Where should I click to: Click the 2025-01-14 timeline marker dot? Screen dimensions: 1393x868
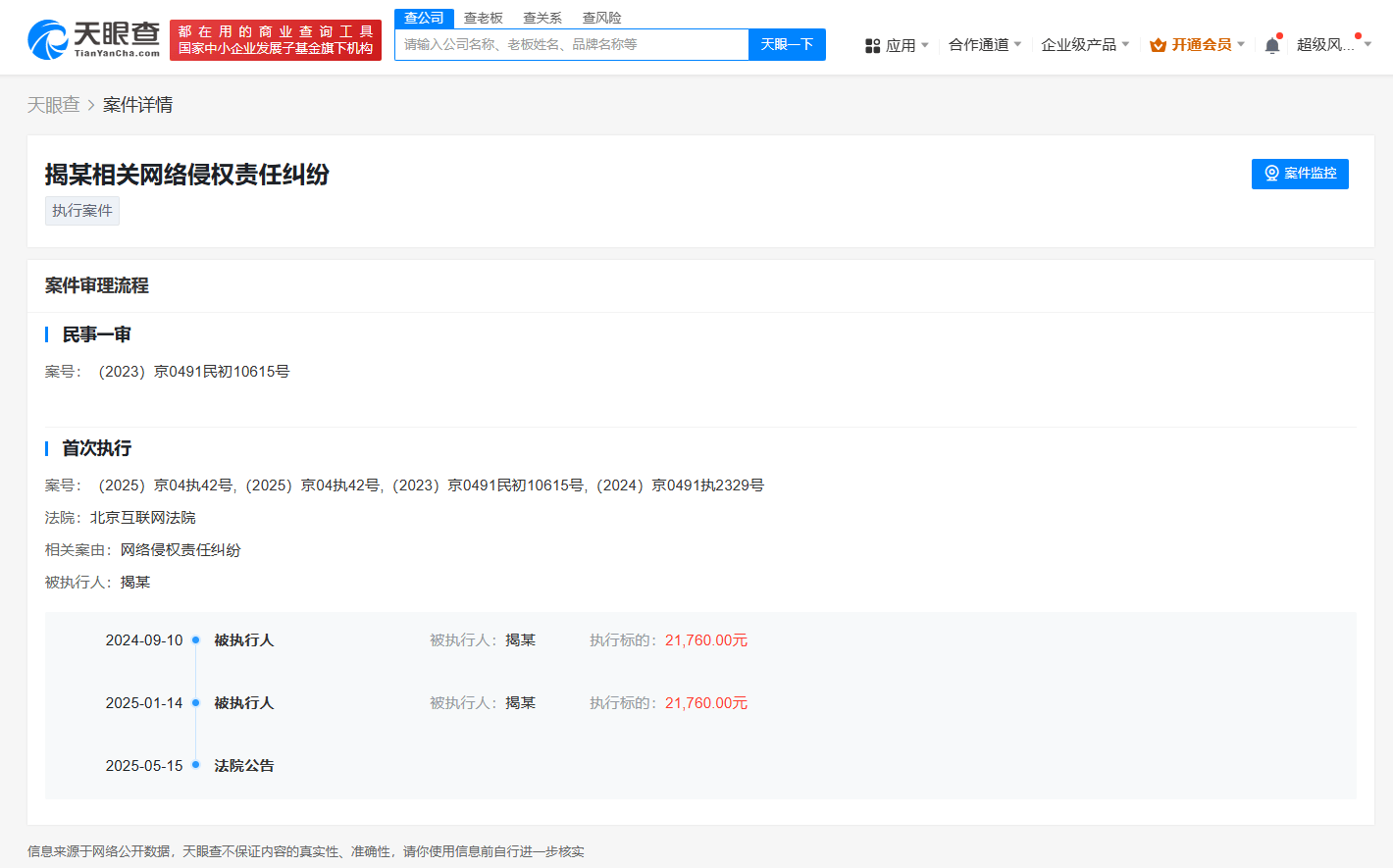click(x=195, y=703)
